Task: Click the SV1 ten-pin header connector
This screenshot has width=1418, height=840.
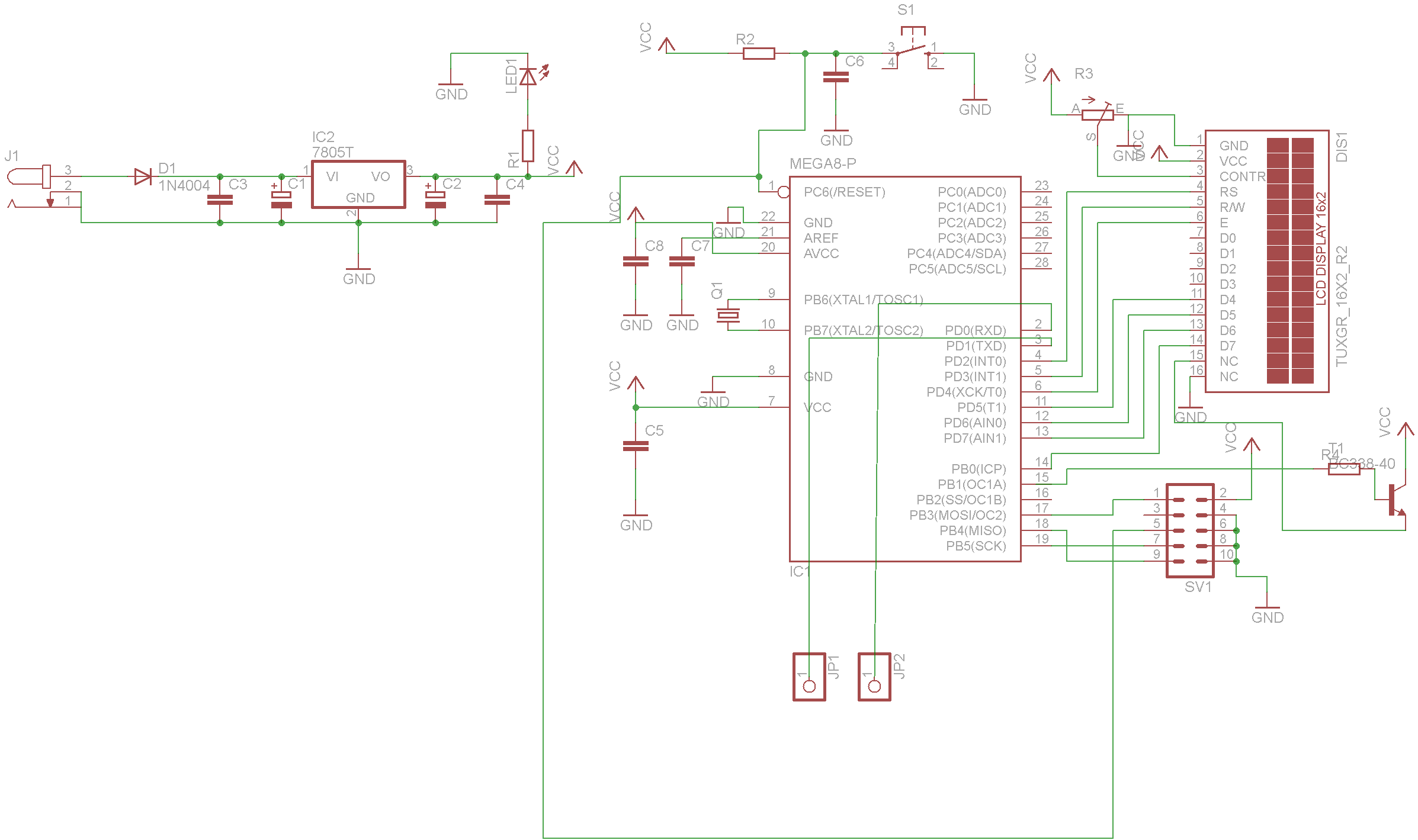Action: coord(1190,530)
